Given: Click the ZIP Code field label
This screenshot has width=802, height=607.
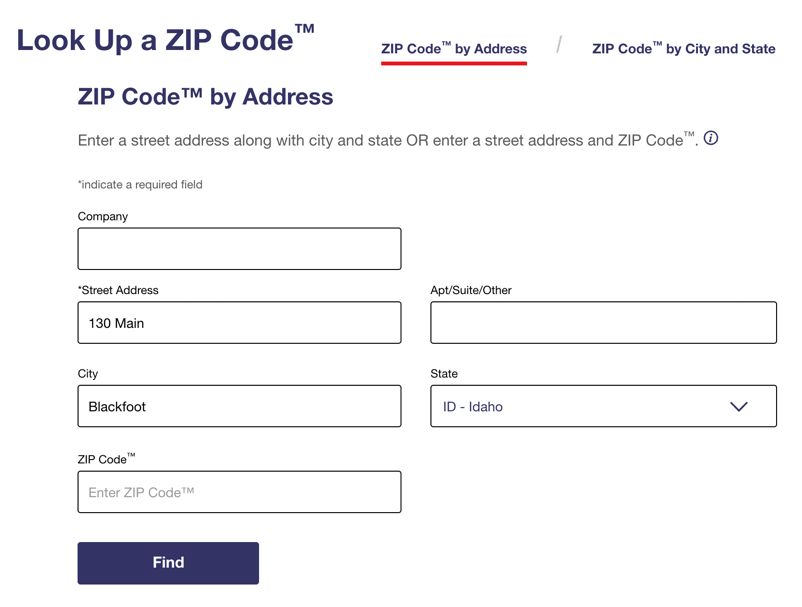Looking at the screenshot, I should (x=106, y=459).
